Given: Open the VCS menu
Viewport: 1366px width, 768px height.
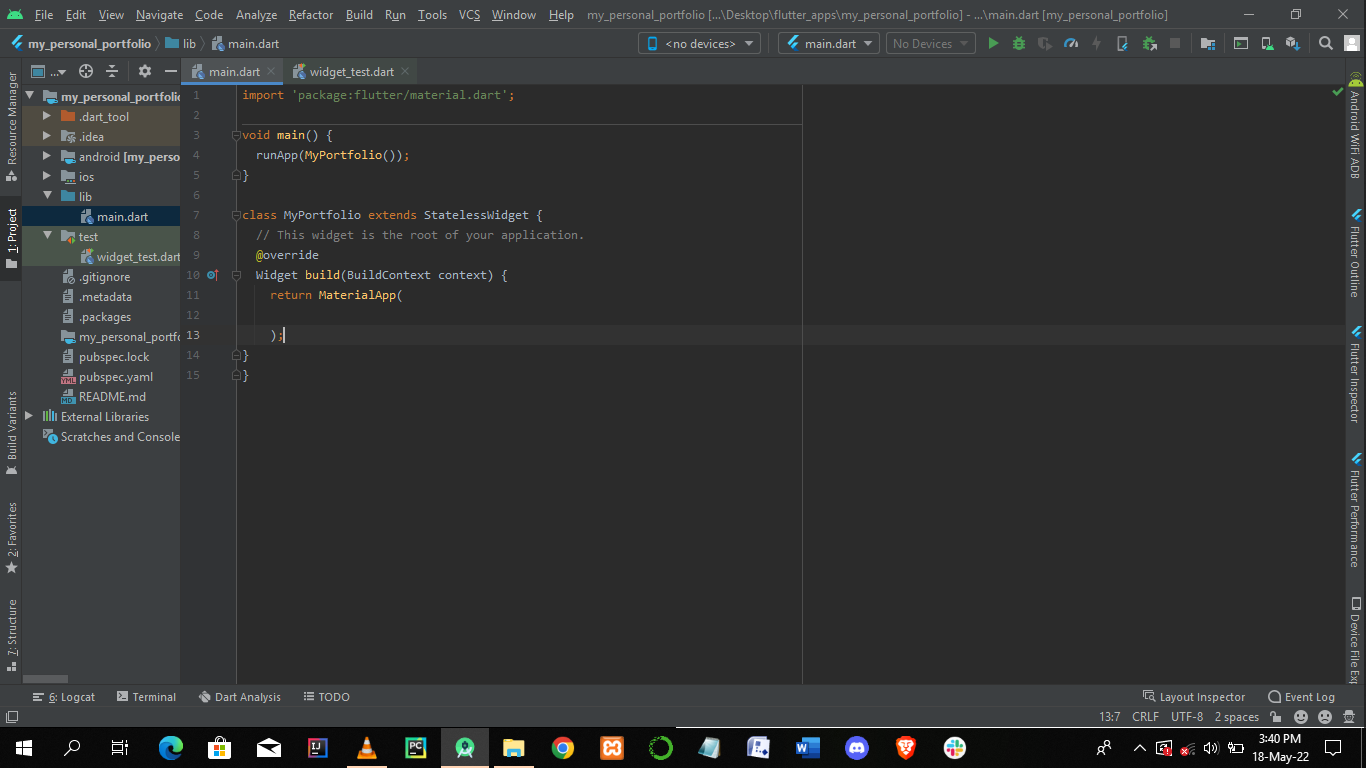Looking at the screenshot, I should pyautogui.click(x=470, y=15).
